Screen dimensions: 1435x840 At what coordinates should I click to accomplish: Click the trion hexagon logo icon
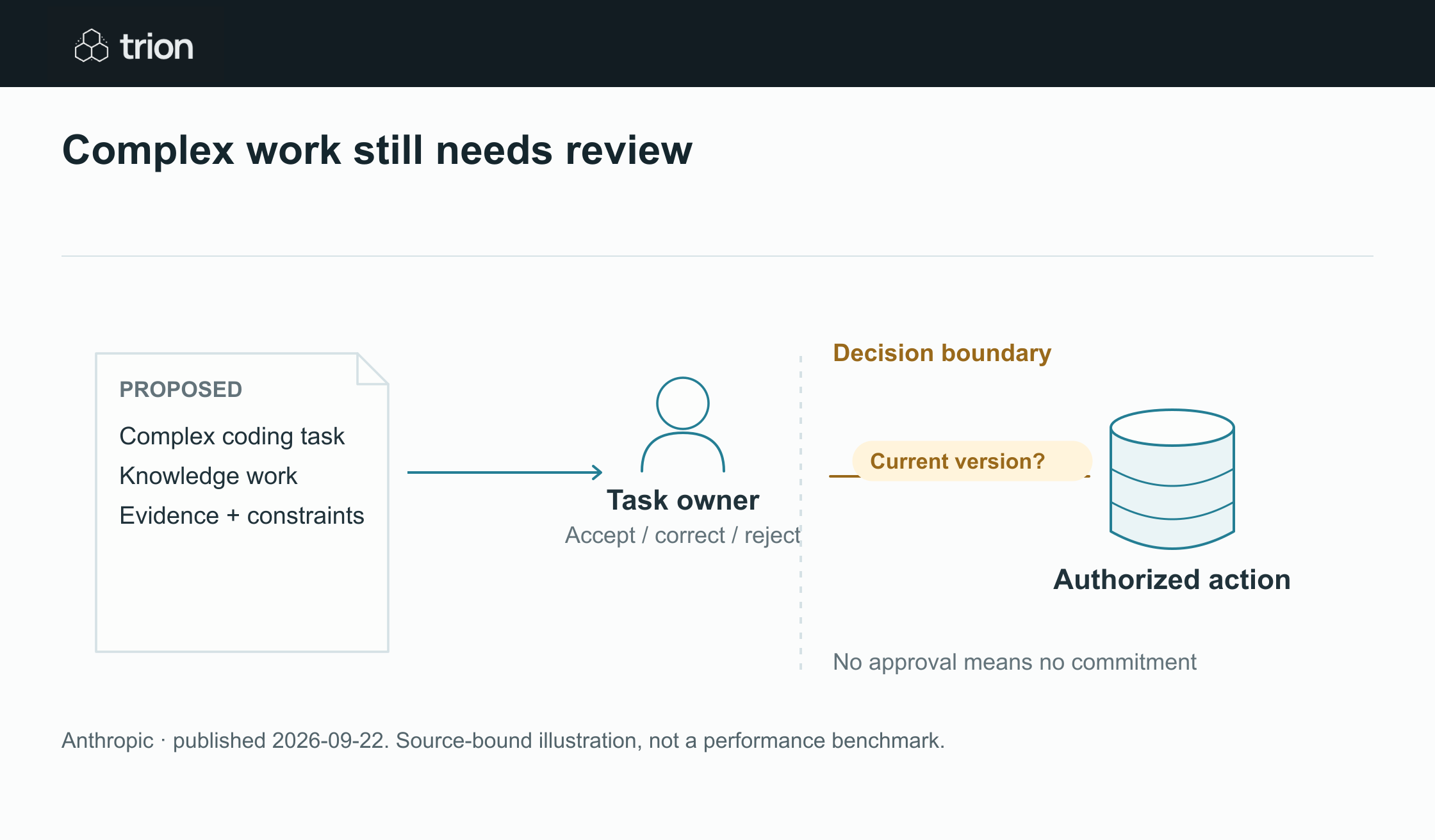pyautogui.click(x=92, y=45)
